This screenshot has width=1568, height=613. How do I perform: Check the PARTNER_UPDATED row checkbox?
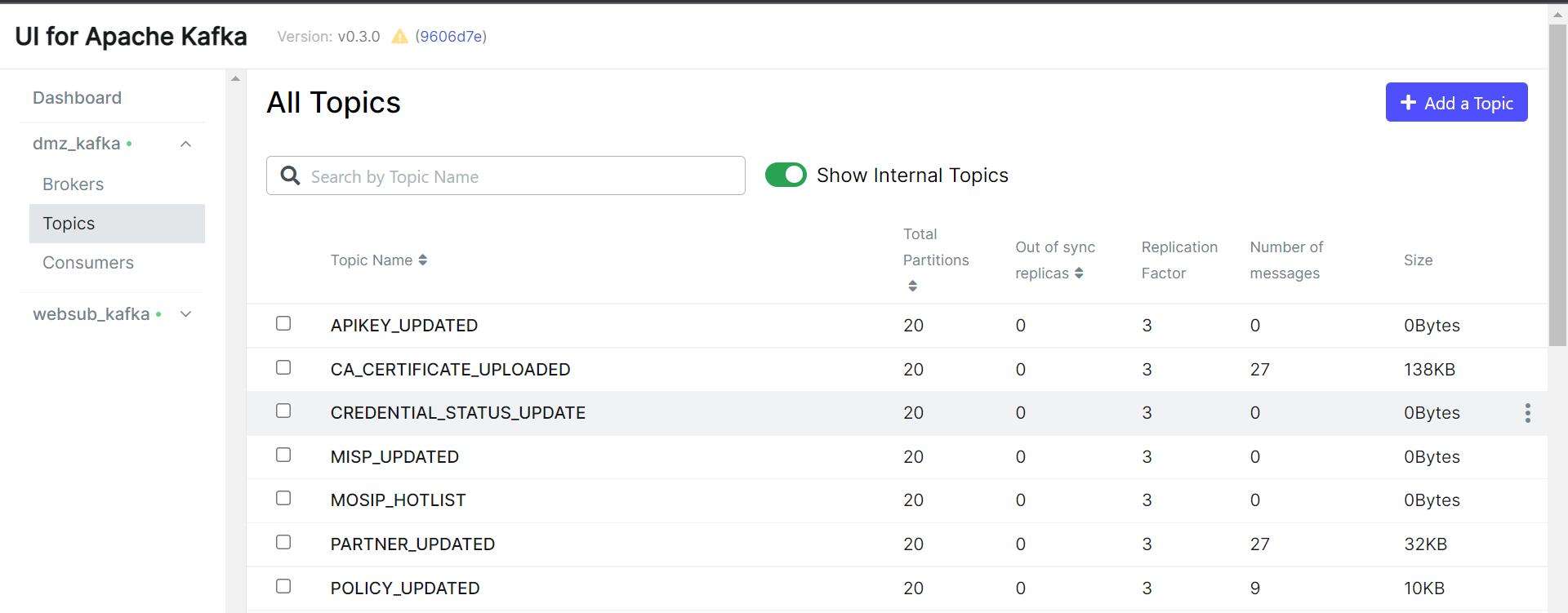tap(283, 542)
